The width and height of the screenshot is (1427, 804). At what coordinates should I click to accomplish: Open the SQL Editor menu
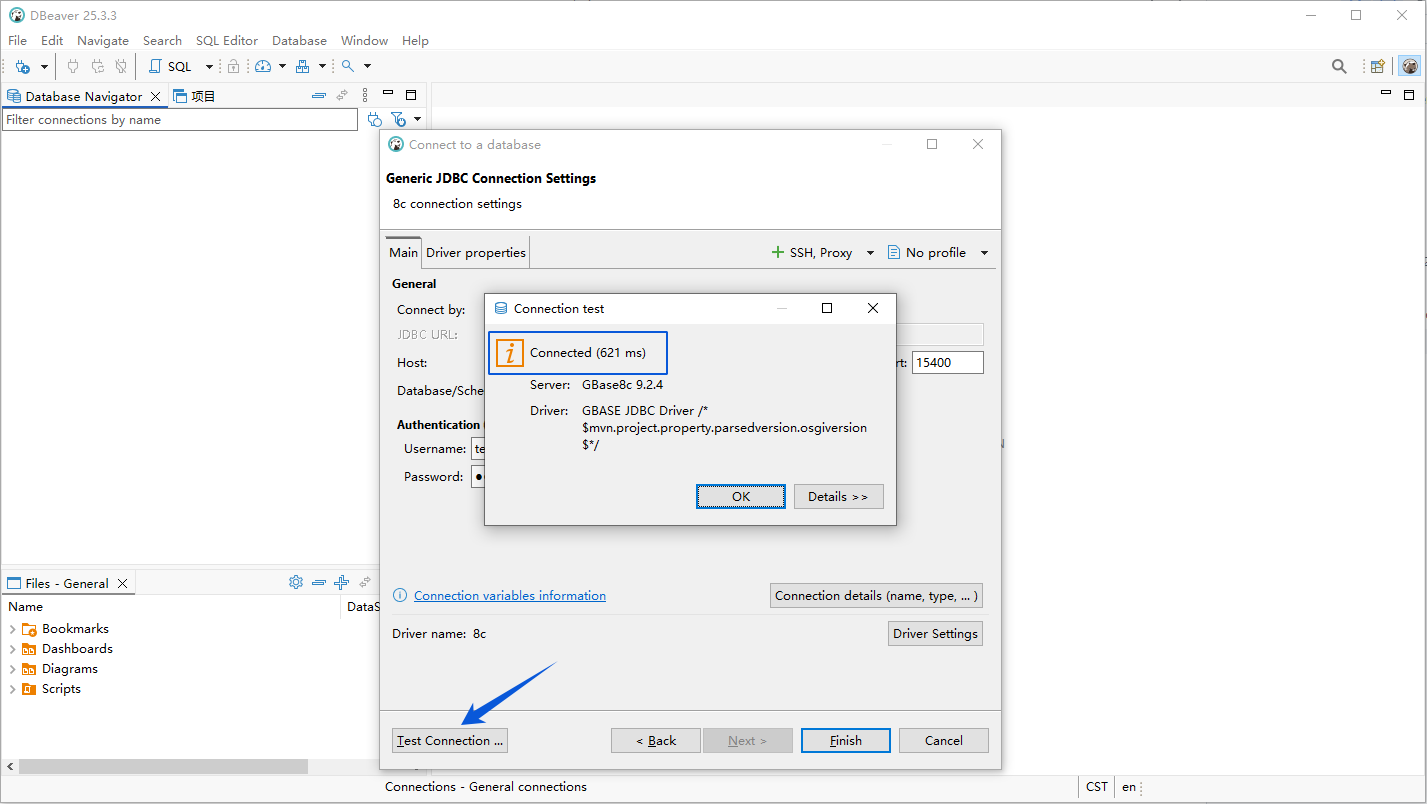(x=226, y=41)
